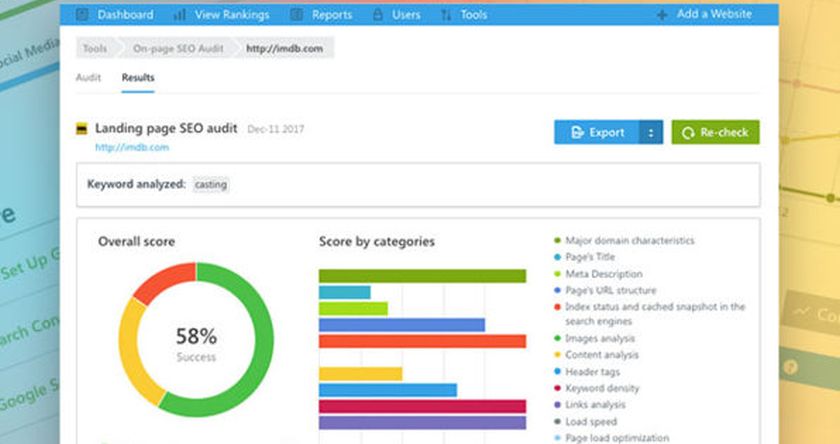
Task: Click the yellow segment of the donut chart
Action: pyautogui.click(x=136, y=352)
